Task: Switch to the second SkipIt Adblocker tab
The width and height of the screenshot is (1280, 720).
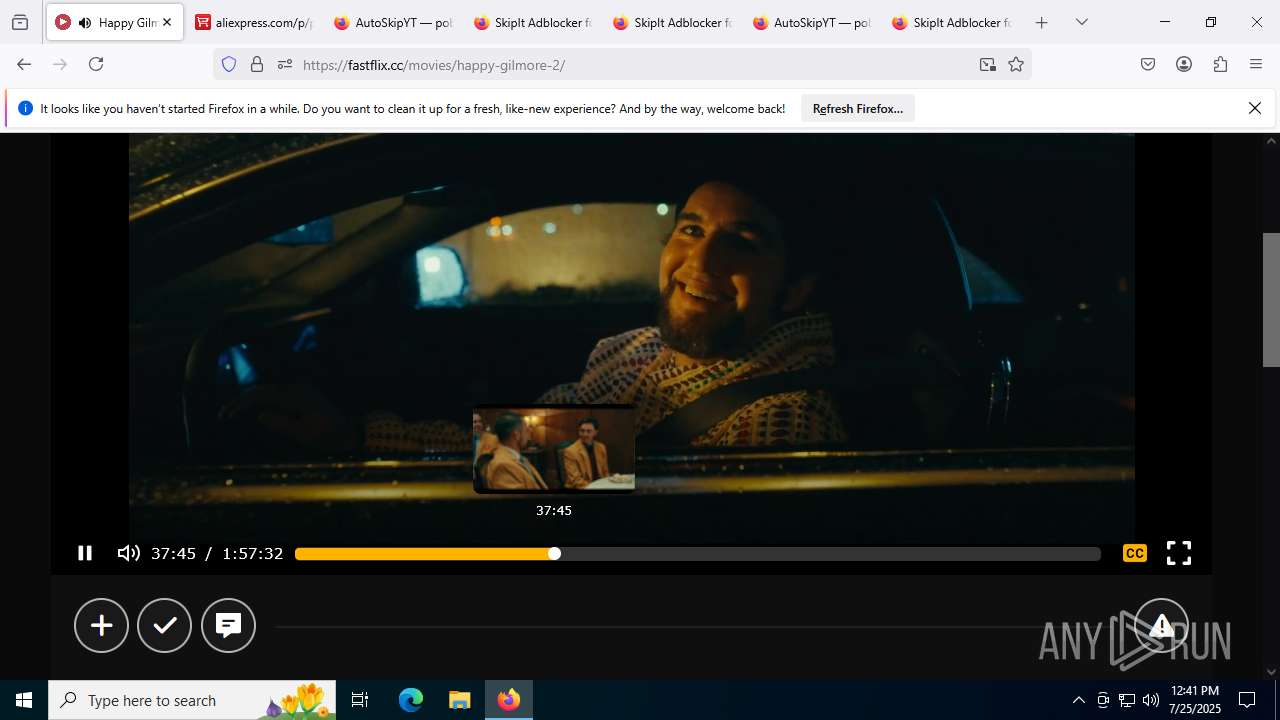Action: pyautogui.click(x=672, y=22)
